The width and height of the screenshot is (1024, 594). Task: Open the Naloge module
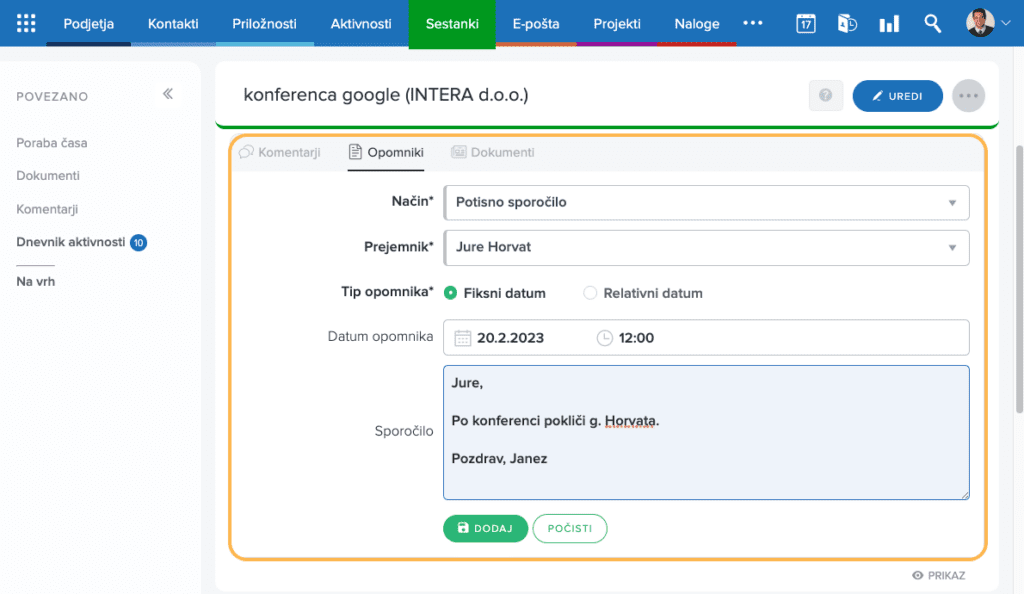[697, 23]
